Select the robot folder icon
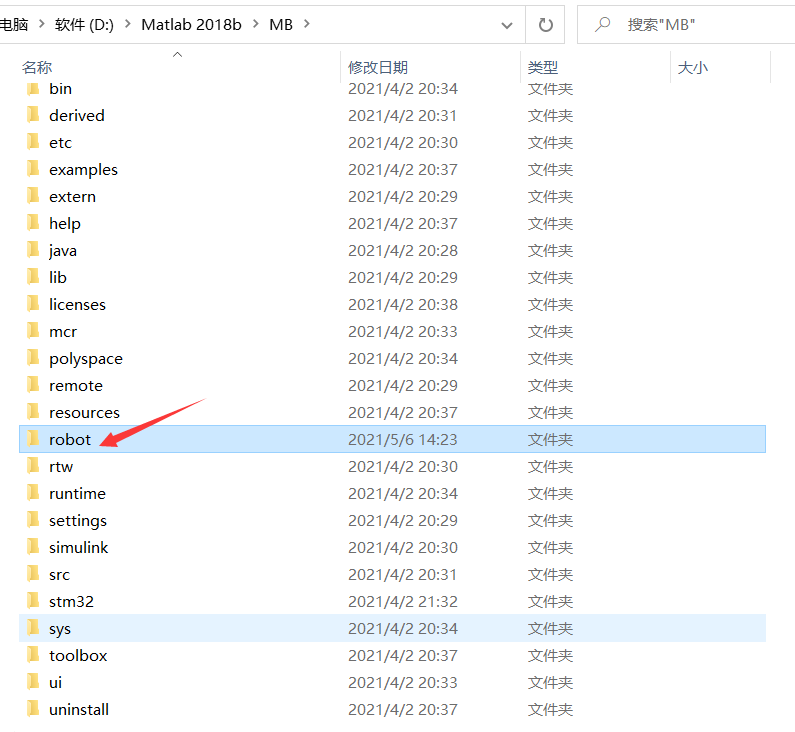795x732 pixels. [33, 438]
